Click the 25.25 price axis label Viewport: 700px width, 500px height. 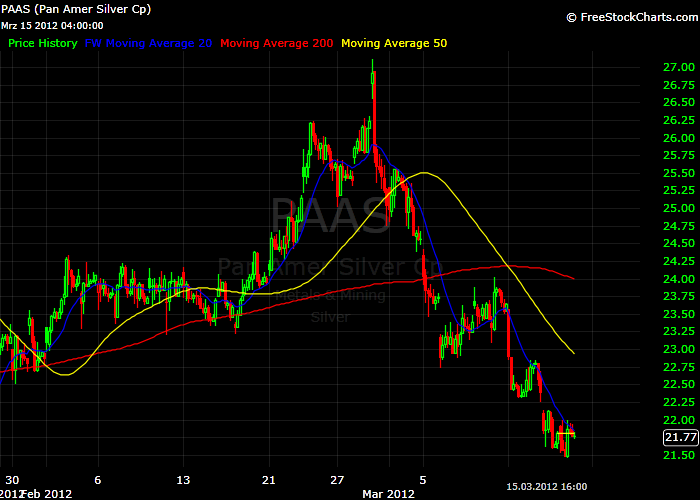coord(679,191)
